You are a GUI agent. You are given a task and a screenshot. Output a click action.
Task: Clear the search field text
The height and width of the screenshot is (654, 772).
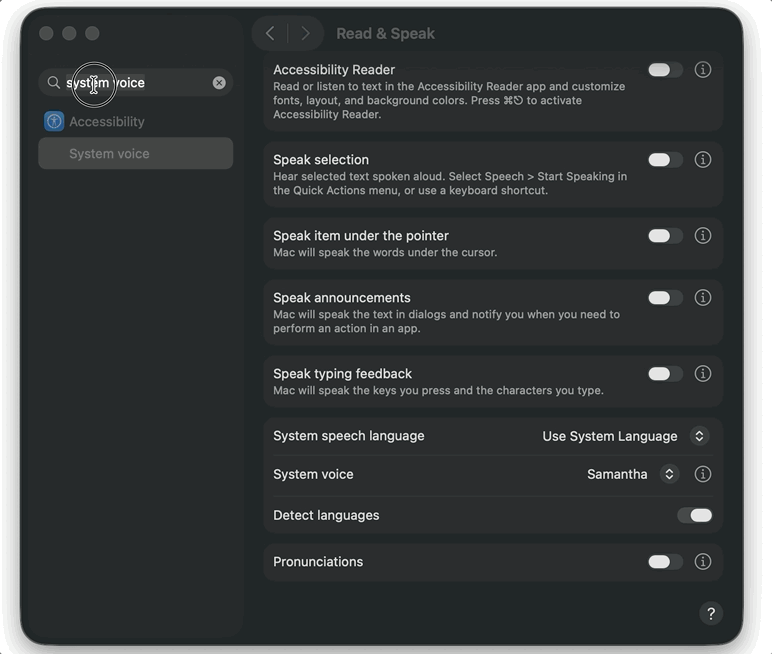coord(219,83)
